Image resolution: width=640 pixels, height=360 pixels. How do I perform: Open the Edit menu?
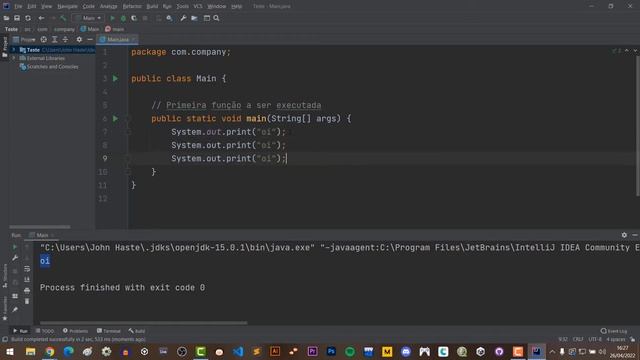point(32,7)
